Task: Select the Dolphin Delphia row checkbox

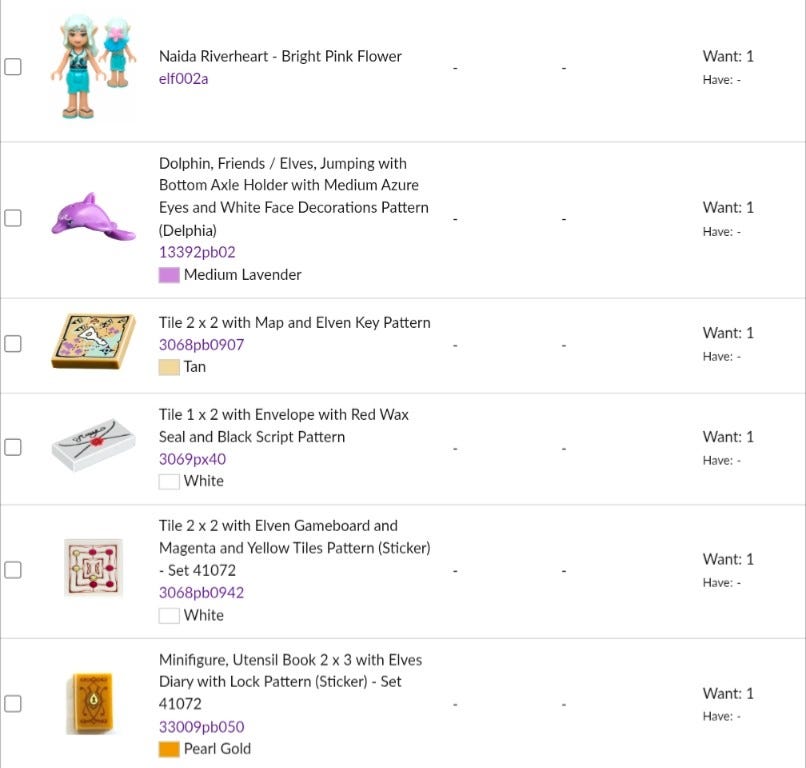Action: tap(13, 218)
